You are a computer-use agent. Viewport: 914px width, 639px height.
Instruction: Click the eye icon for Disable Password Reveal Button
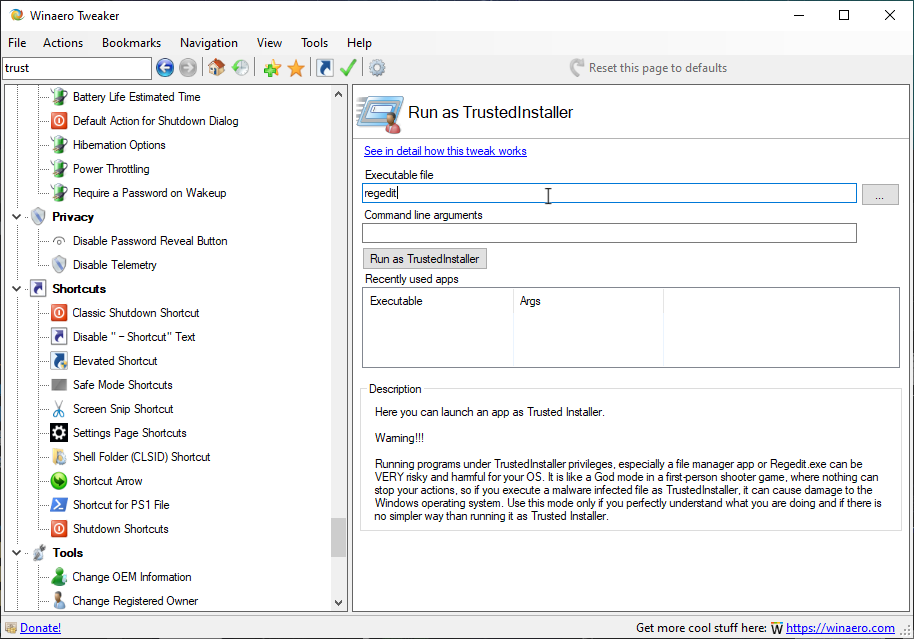point(59,241)
